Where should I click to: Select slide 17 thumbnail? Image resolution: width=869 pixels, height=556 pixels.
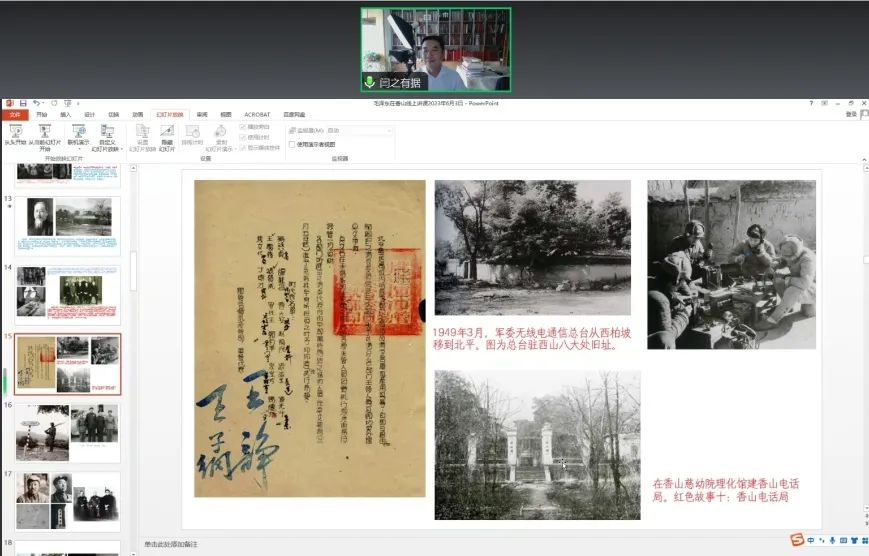pos(68,502)
